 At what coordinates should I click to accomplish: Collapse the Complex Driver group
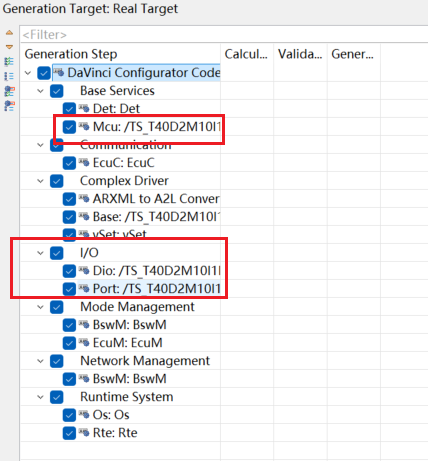41,181
